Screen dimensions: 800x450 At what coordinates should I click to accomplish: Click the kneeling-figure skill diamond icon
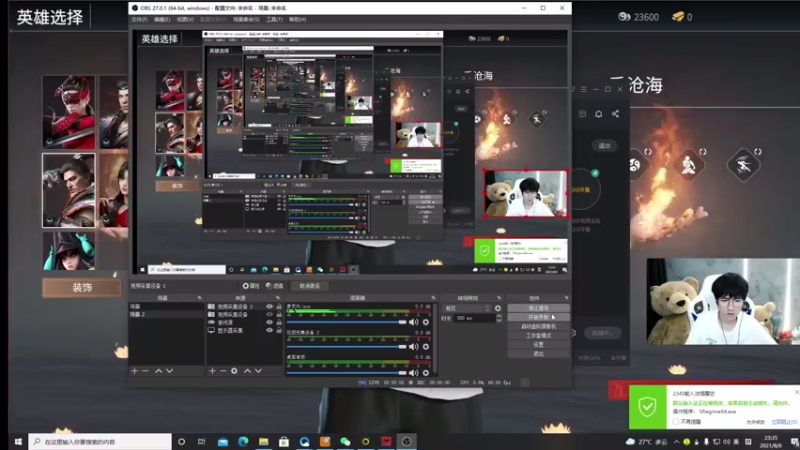[688, 165]
